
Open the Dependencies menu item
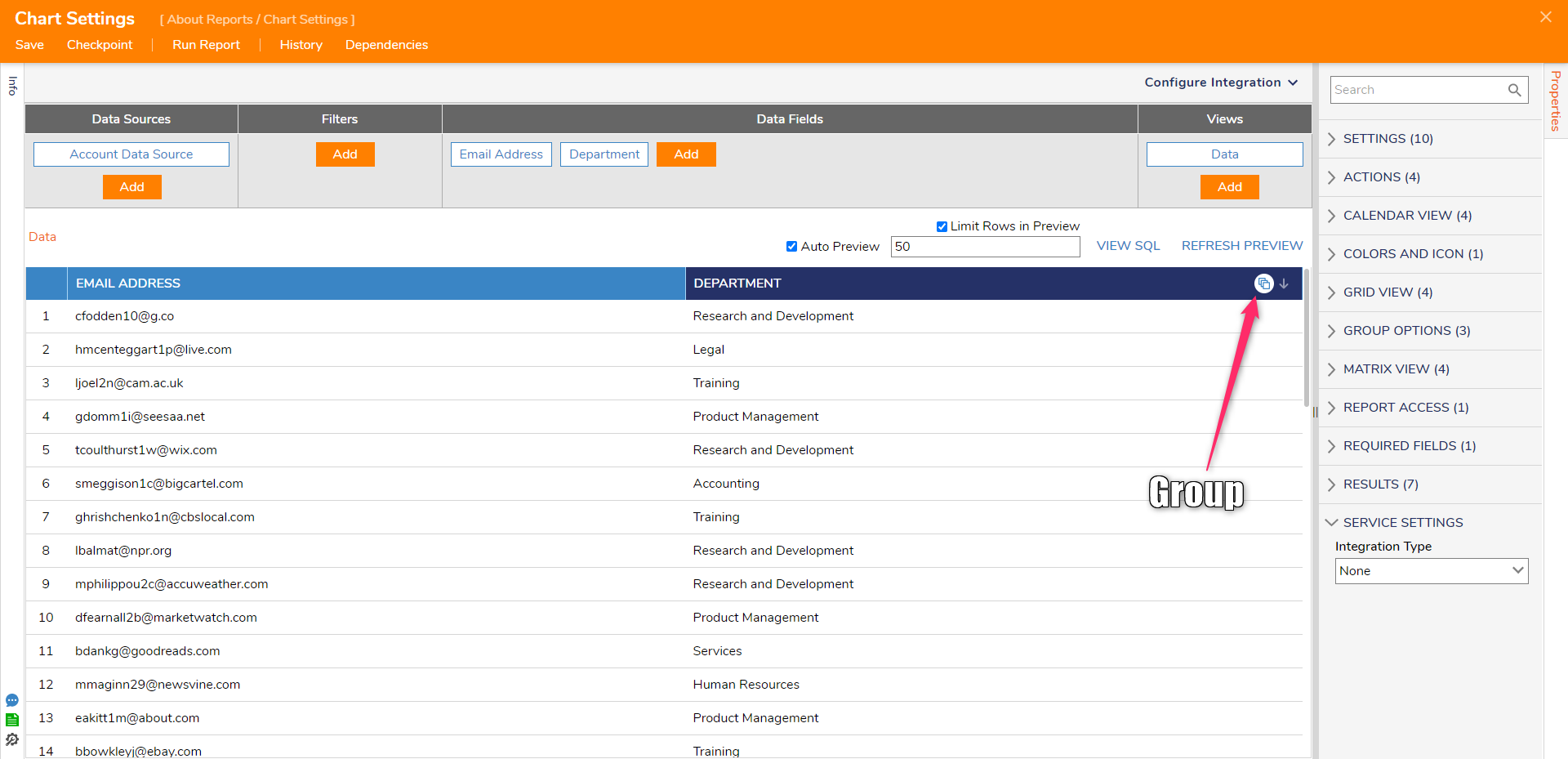[x=386, y=45]
